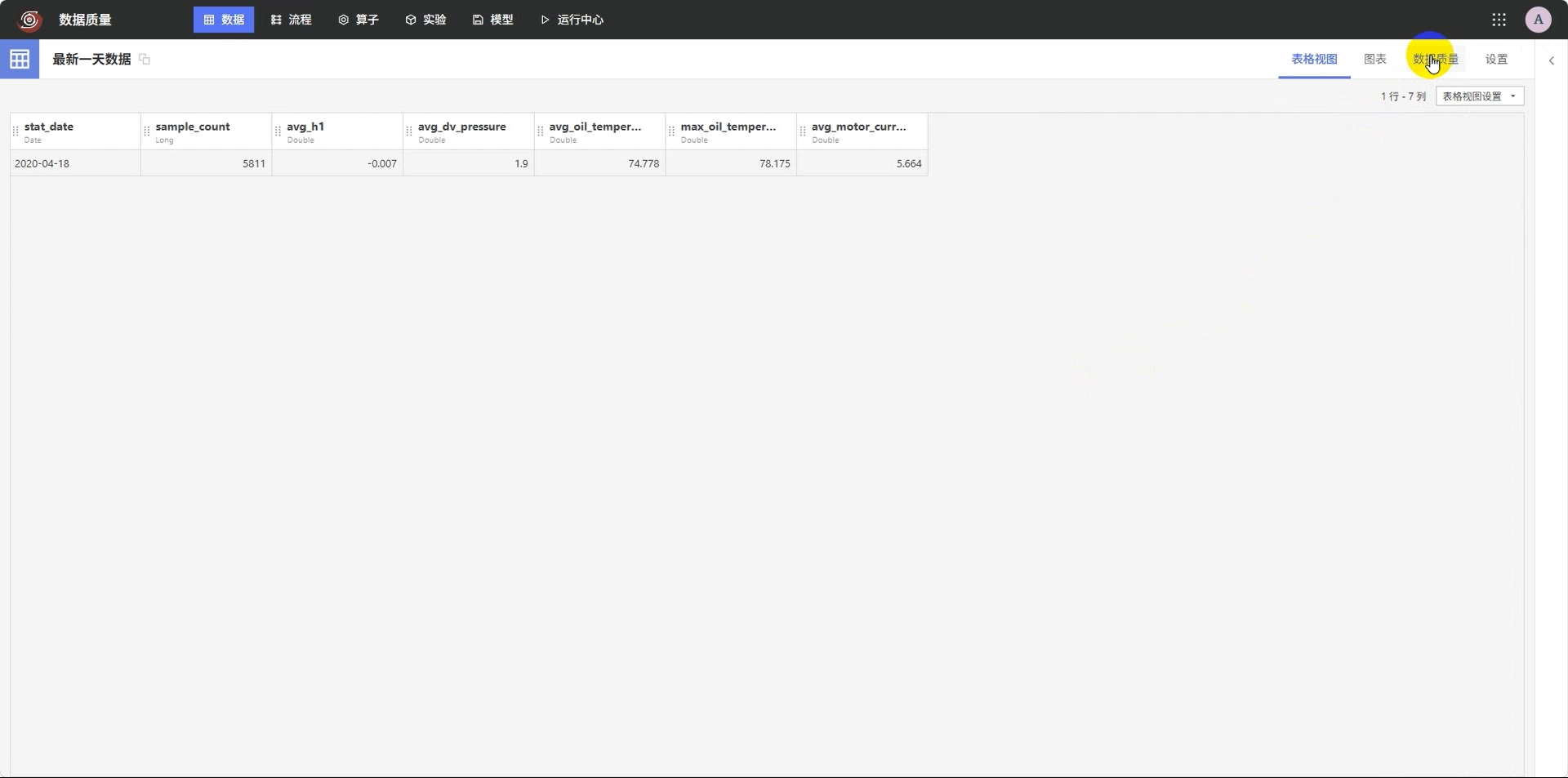Open the 设置 tab
1568x778 pixels.
[1496, 59]
